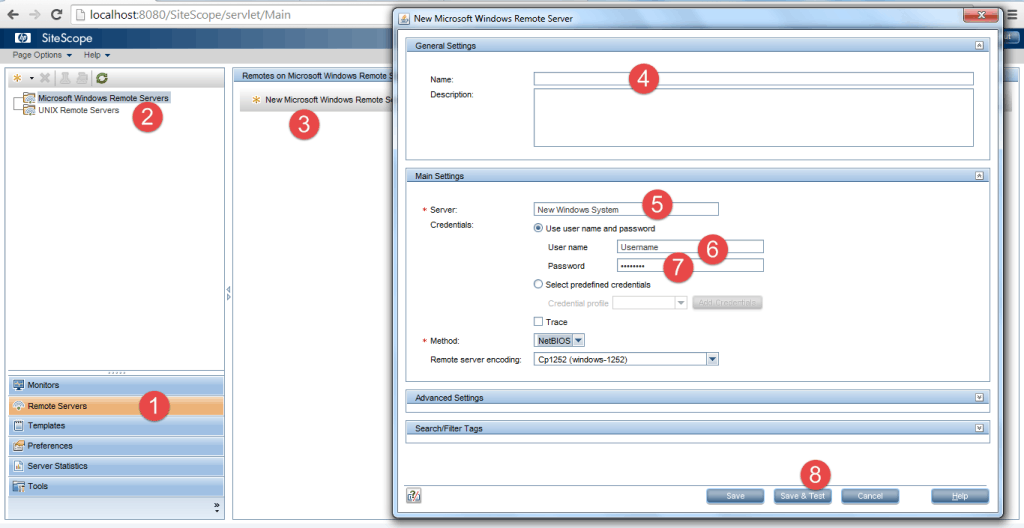The height and width of the screenshot is (528, 1024).
Task: Open the Chrome hamburger menu
Action: click(1012, 14)
